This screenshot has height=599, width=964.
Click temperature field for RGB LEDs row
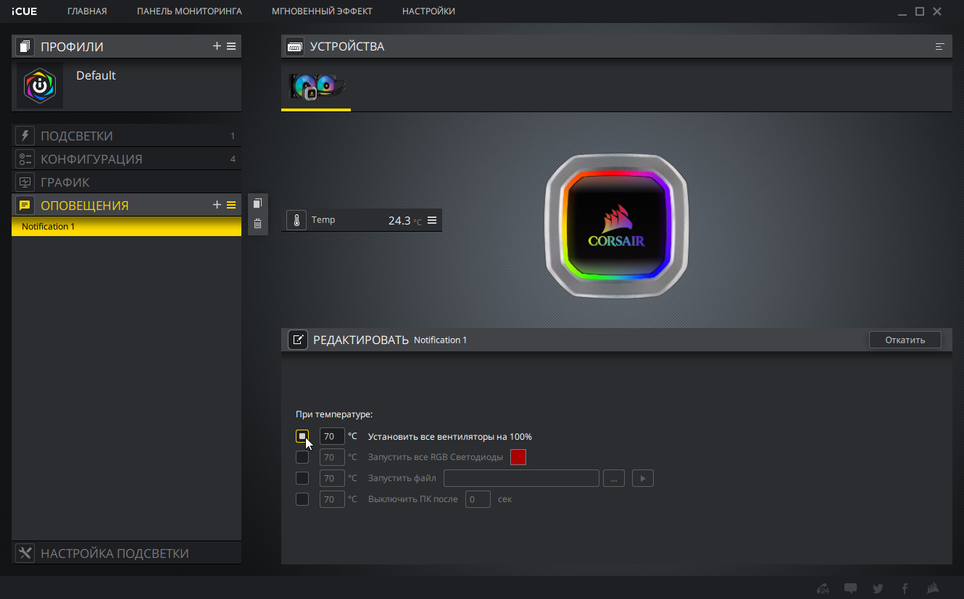pos(331,457)
